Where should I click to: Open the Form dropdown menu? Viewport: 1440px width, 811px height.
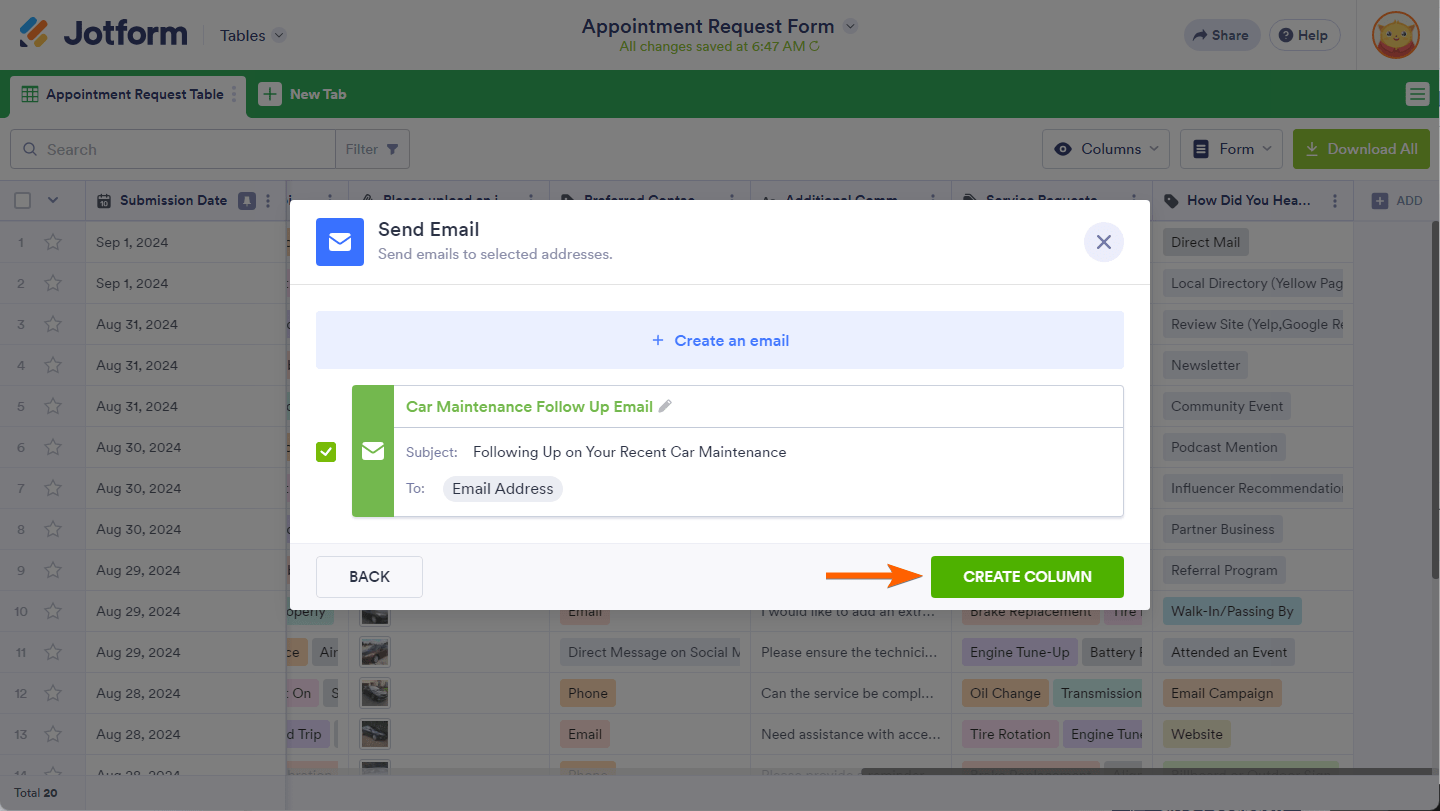tap(1232, 149)
